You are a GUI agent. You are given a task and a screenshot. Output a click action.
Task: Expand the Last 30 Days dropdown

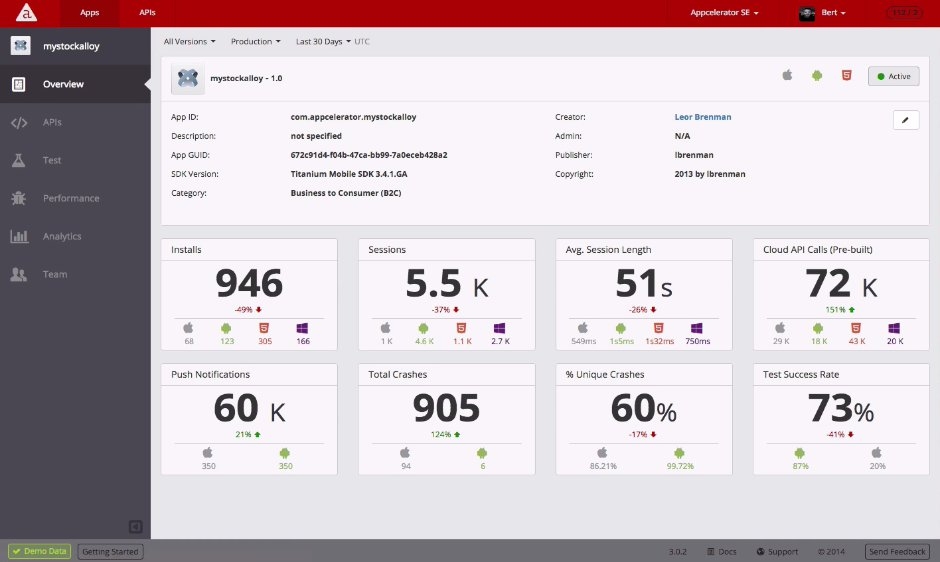coord(323,41)
